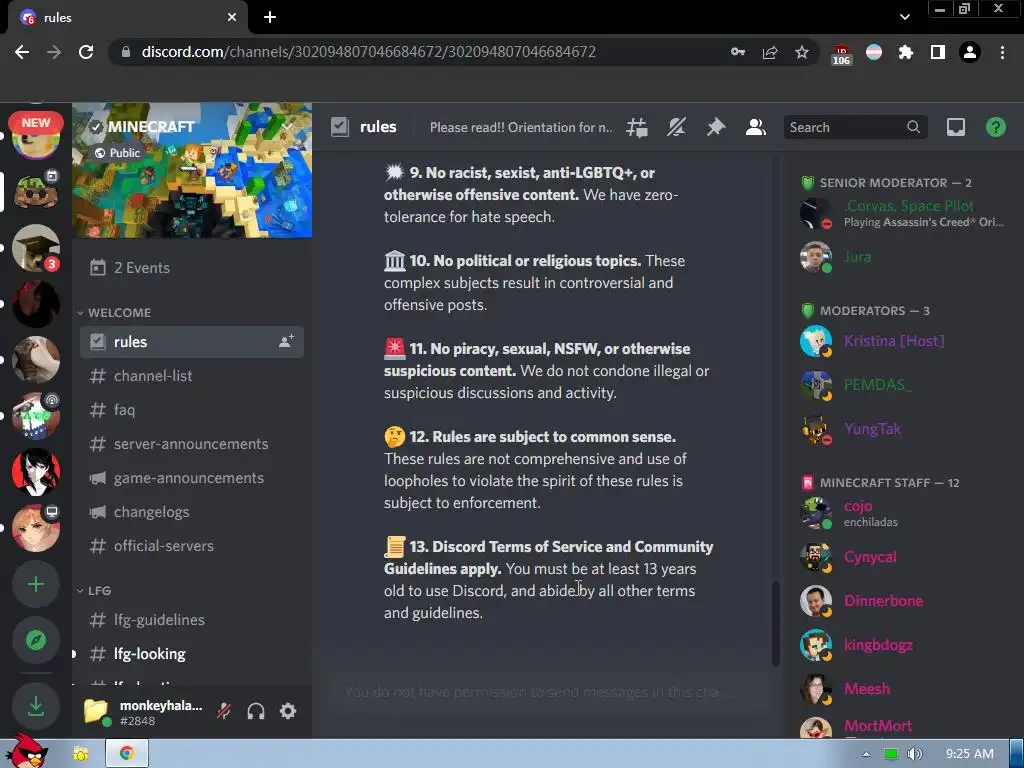Close the rules browser tab
This screenshot has height=768, width=1024.
click(x=232, y=18)
